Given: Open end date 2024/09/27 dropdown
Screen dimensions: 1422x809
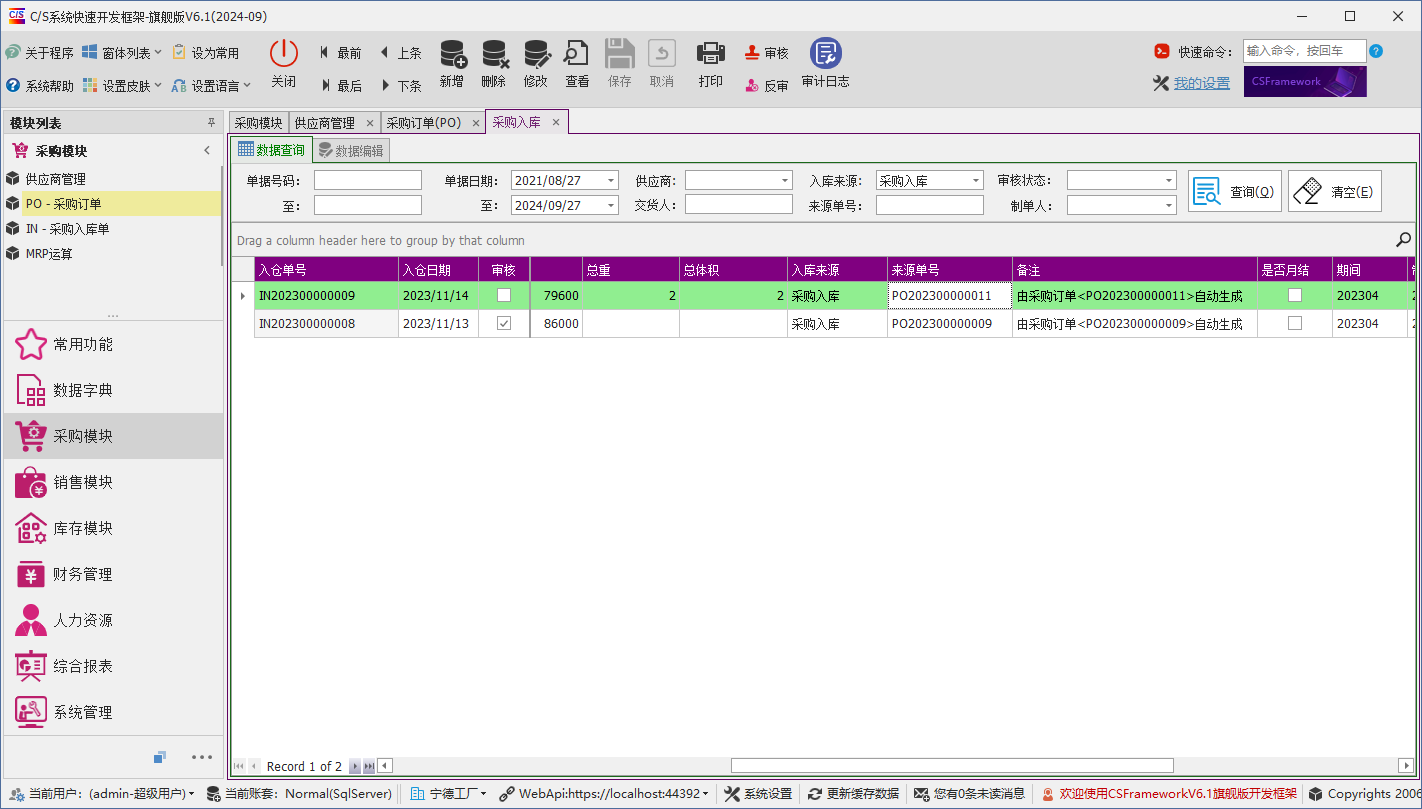Looking at the screenshot, I should click(611, 205).
